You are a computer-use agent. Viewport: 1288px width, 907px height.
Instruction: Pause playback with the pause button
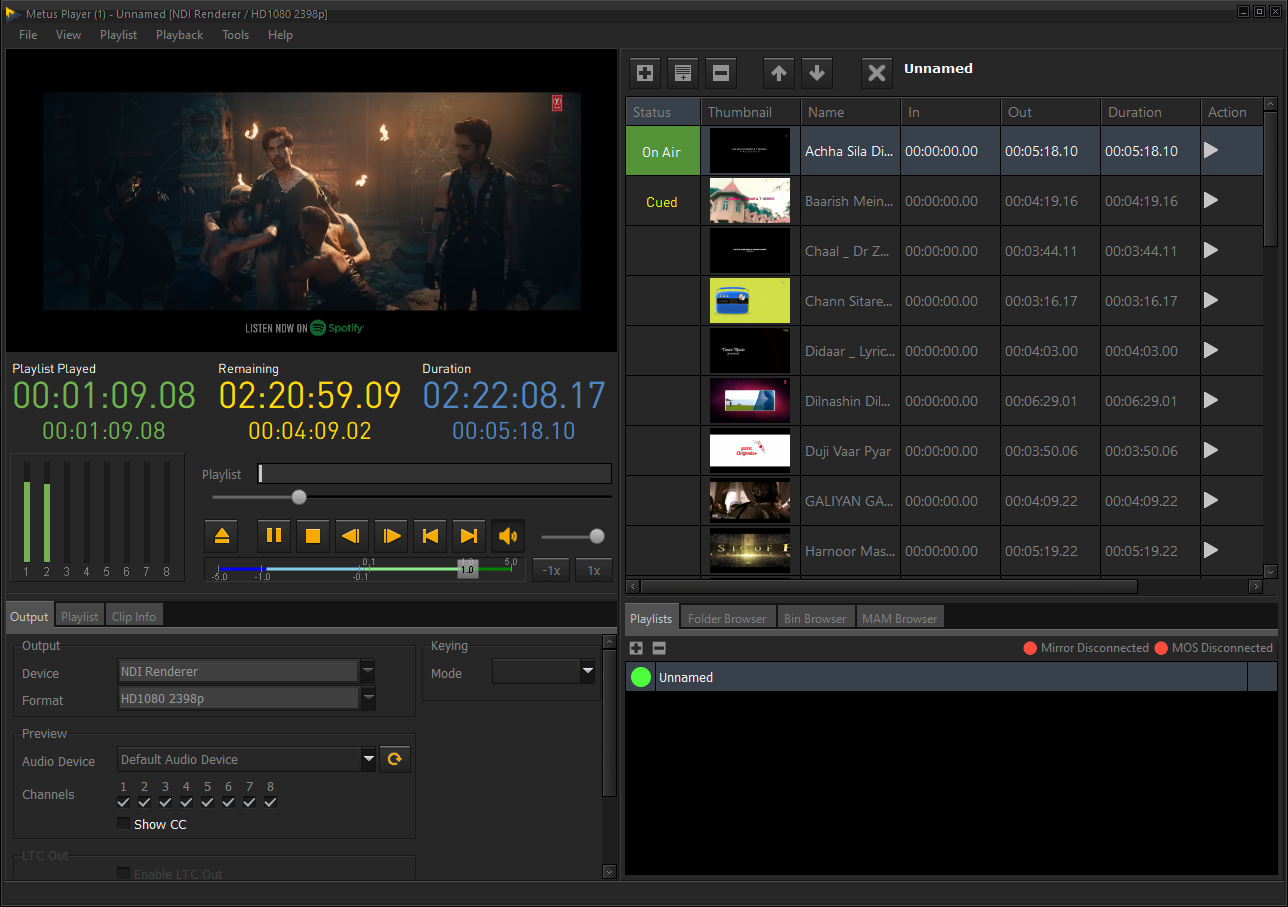click(274, 536)
